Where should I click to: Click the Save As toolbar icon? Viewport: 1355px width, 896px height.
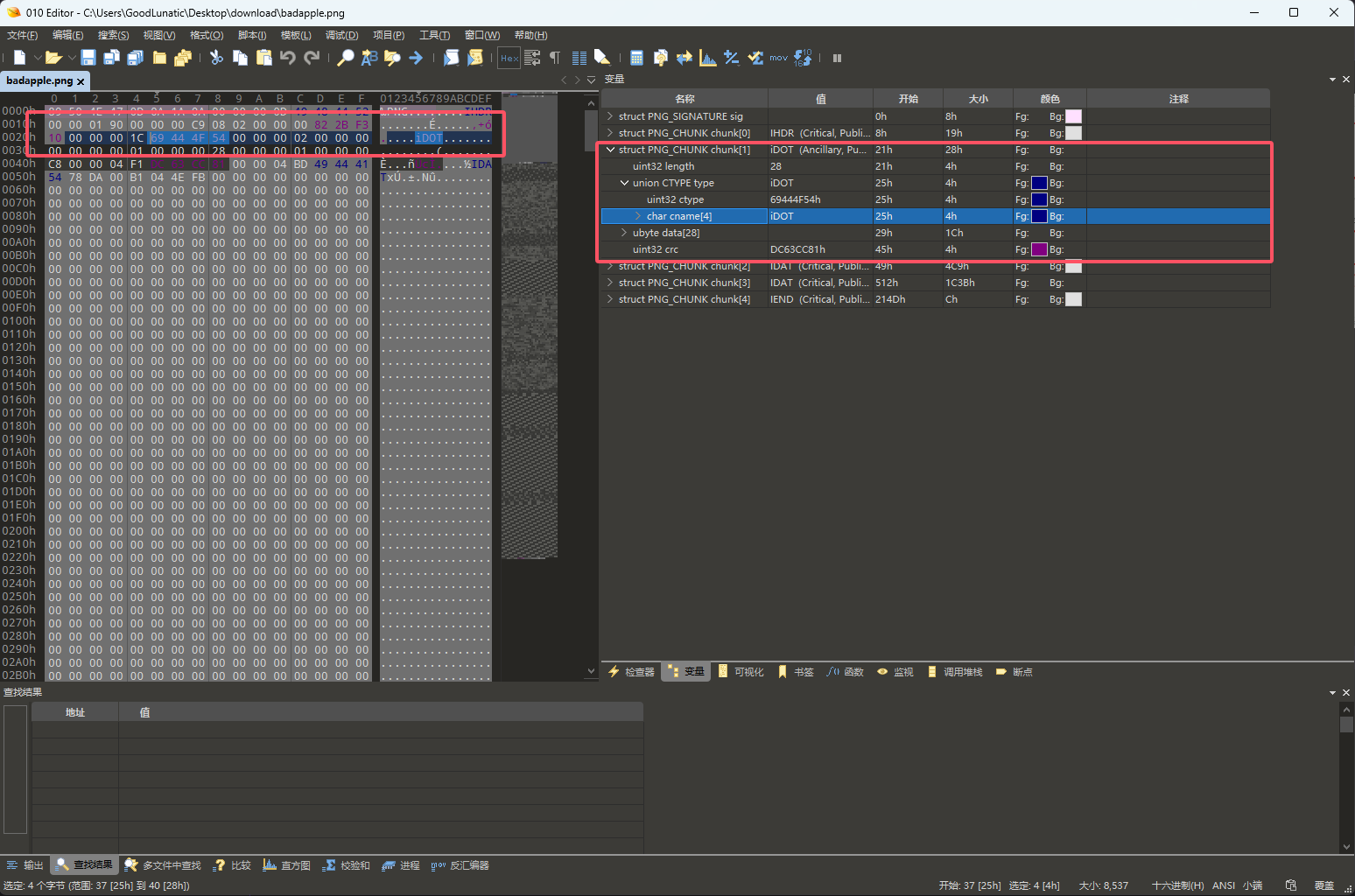coord(111,58)
